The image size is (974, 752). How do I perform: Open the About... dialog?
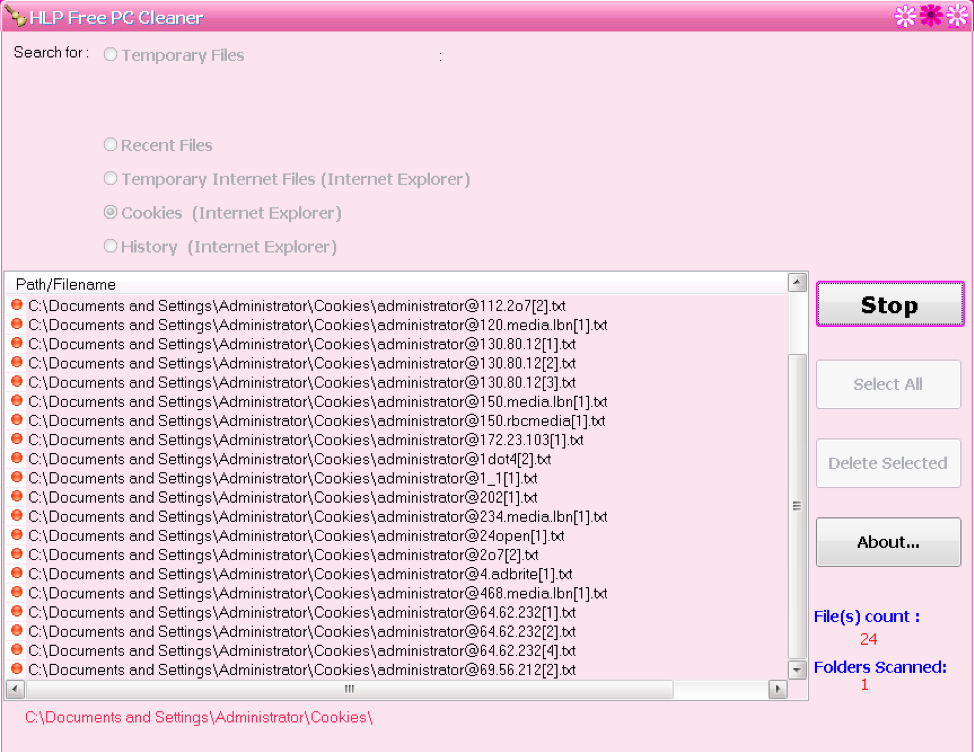[x=888, y=542]
